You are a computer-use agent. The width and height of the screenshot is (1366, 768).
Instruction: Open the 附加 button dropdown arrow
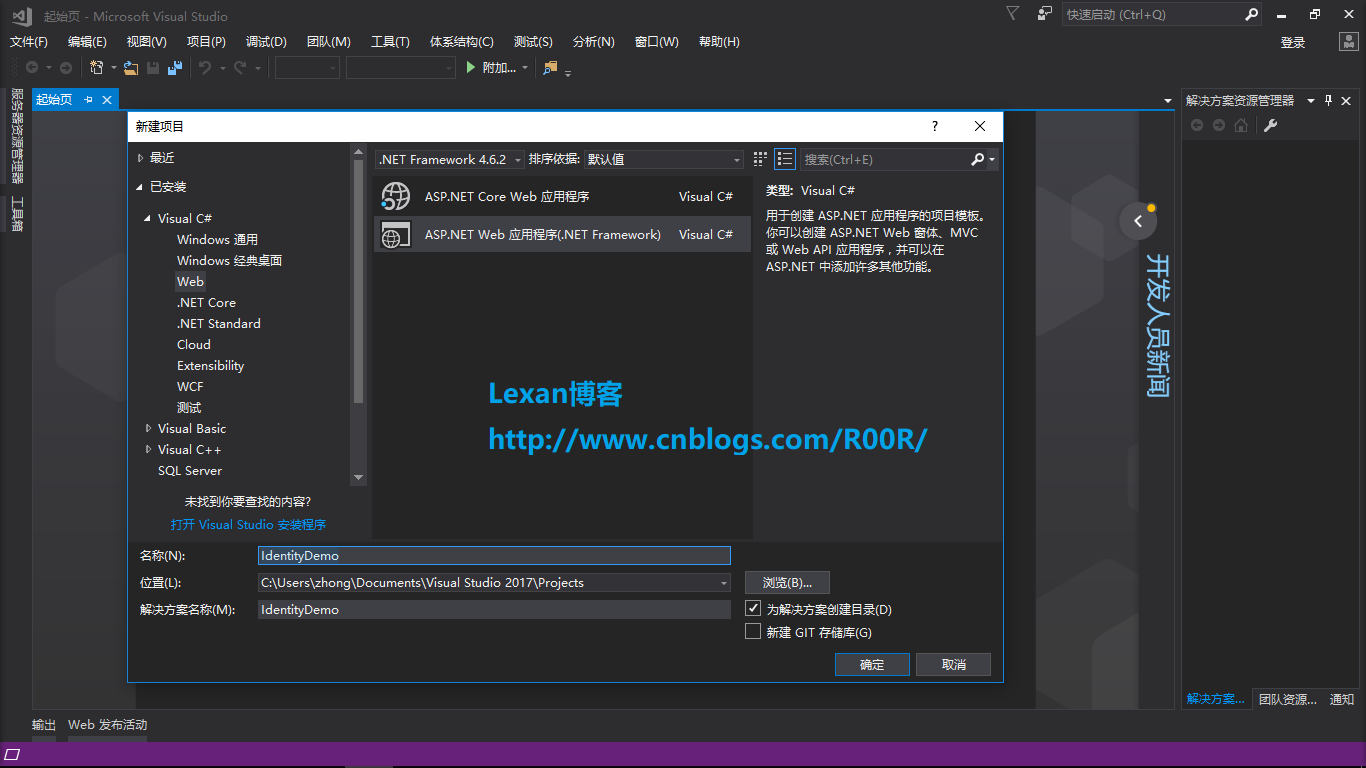click(x=525, y=68)
